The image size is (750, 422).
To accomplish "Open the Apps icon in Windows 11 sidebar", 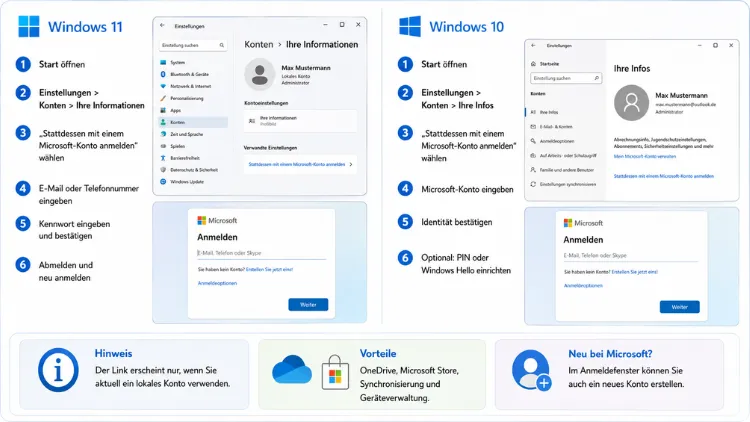I will [x=163, y=110].
